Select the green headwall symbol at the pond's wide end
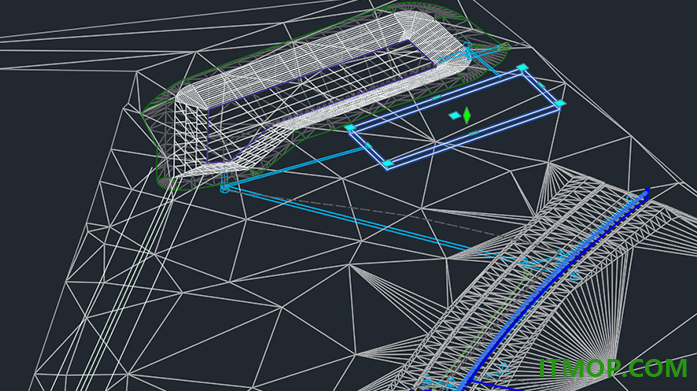The height and width of the screenshot is (391, 697). tap(505, 47)
